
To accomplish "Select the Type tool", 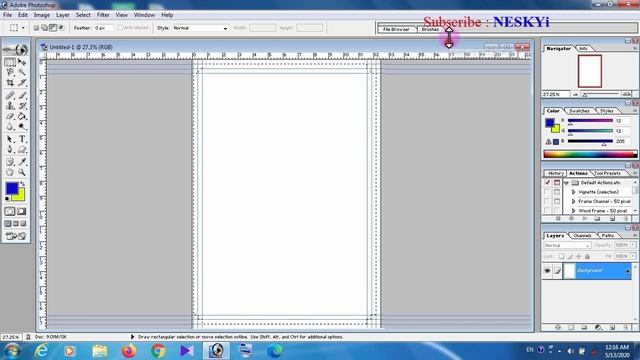I will [22, 139].
